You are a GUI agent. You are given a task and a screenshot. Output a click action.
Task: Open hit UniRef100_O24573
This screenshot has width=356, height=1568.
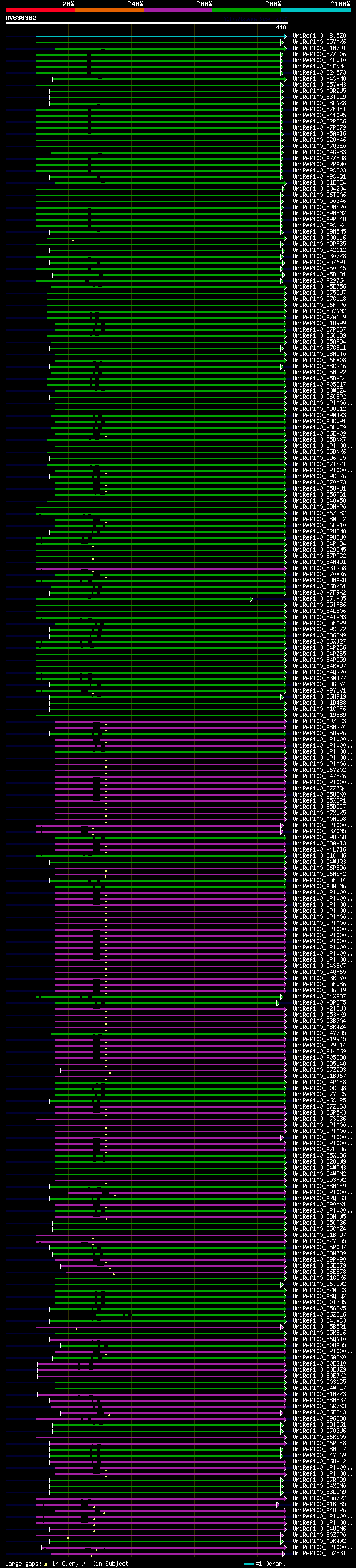(x=319, y=73)
